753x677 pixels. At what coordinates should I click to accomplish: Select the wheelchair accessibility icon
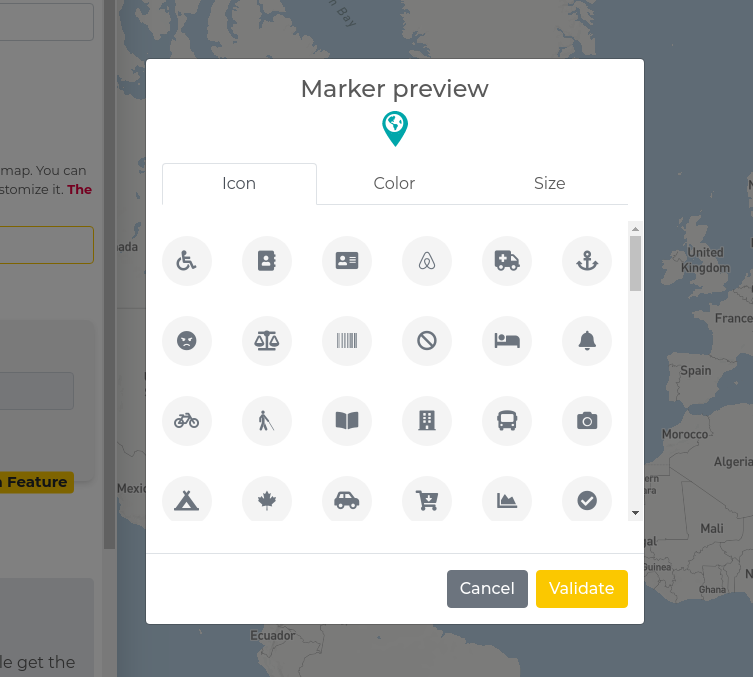(x=187, y=261)
